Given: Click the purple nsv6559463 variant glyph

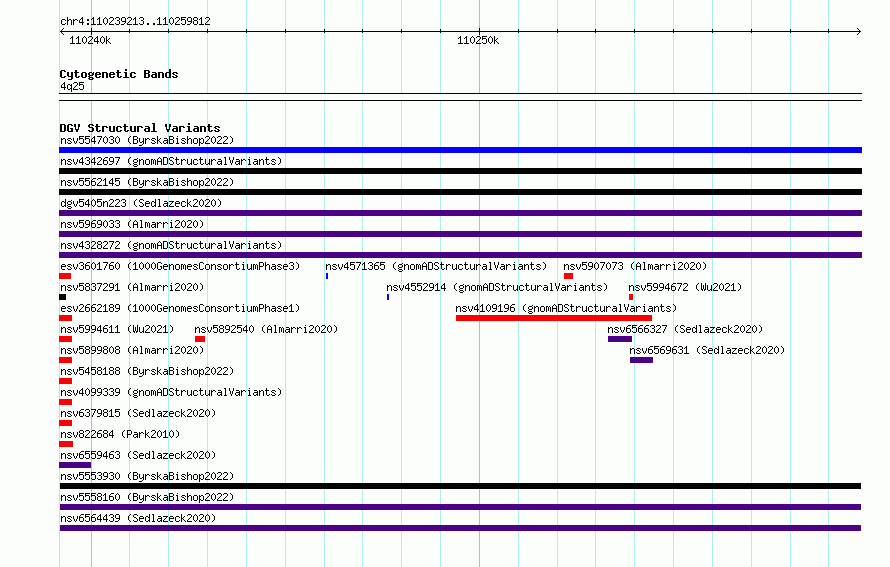Looking at the screenshot, I should tap(75, 465).
